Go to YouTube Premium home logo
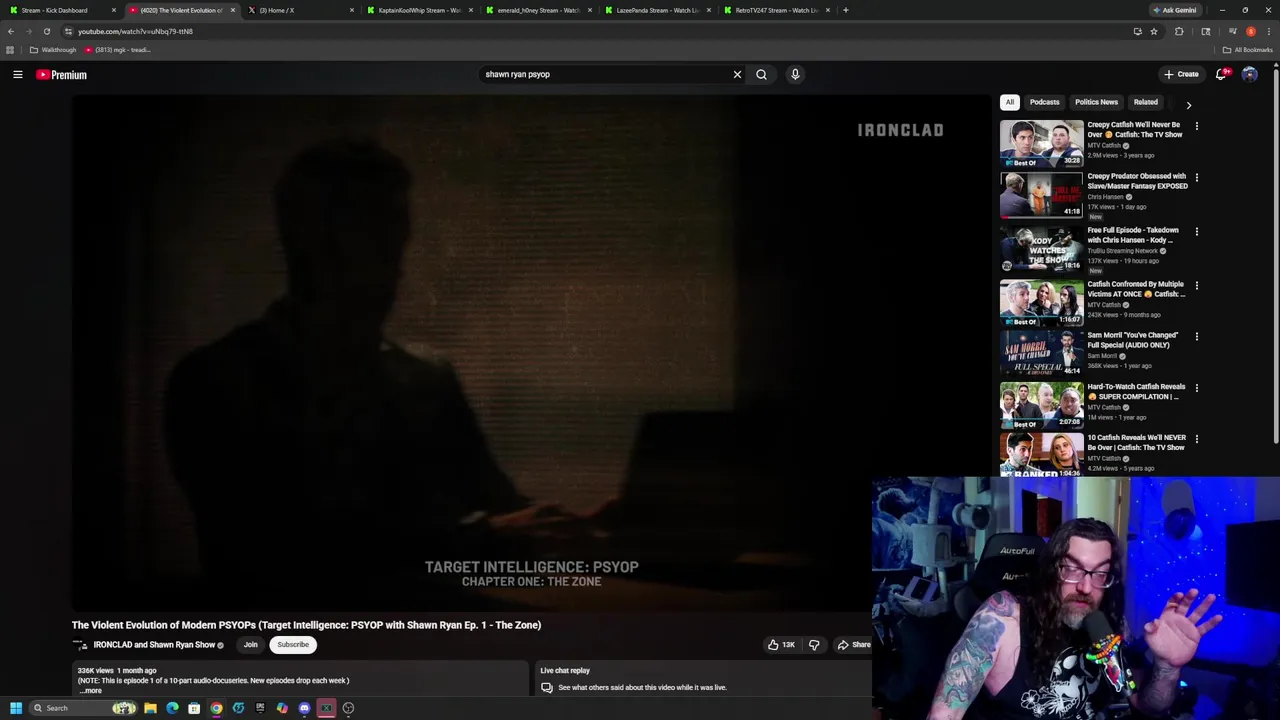The height and width of the screenshot is (720, 1280). 62,74
